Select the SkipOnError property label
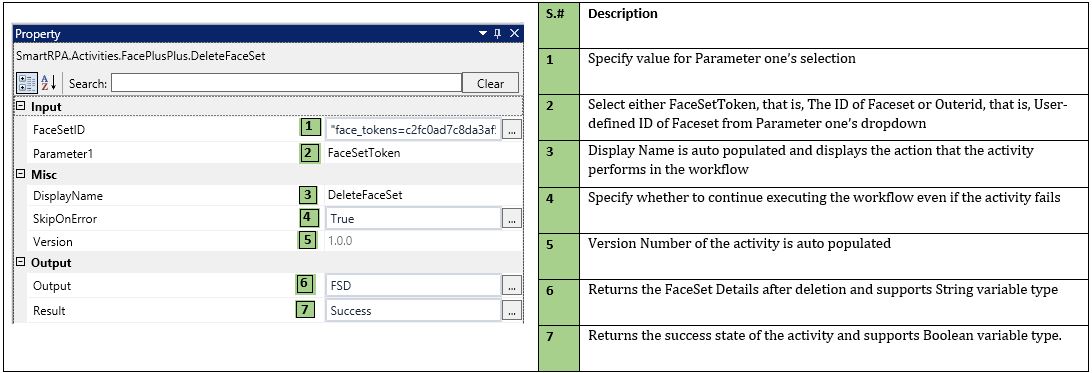Image resolution: width=1092 pixels, height=373 pixels. point(65,219)
